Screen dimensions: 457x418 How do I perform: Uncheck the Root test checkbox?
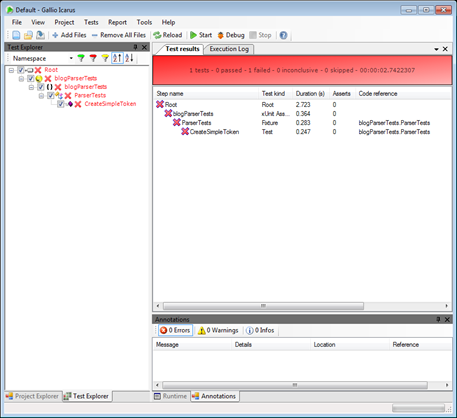point(21,70)
